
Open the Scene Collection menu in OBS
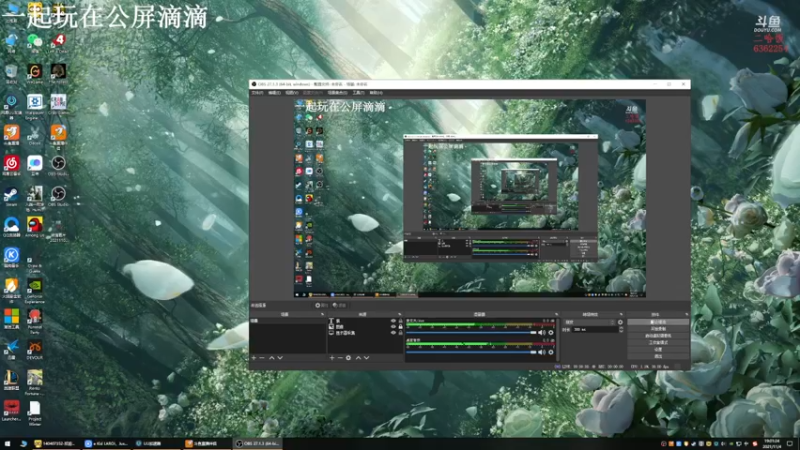[337, 93]
